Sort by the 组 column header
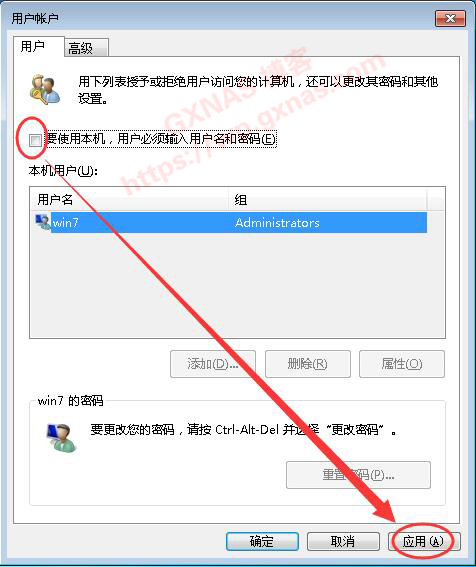 [328, 199]
